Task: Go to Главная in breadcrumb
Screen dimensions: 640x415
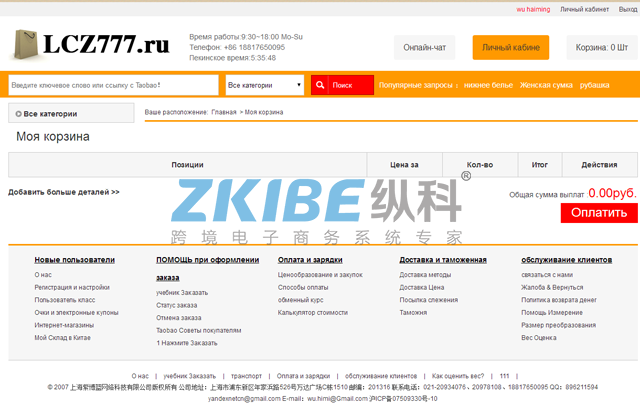Action: [224, 112]
